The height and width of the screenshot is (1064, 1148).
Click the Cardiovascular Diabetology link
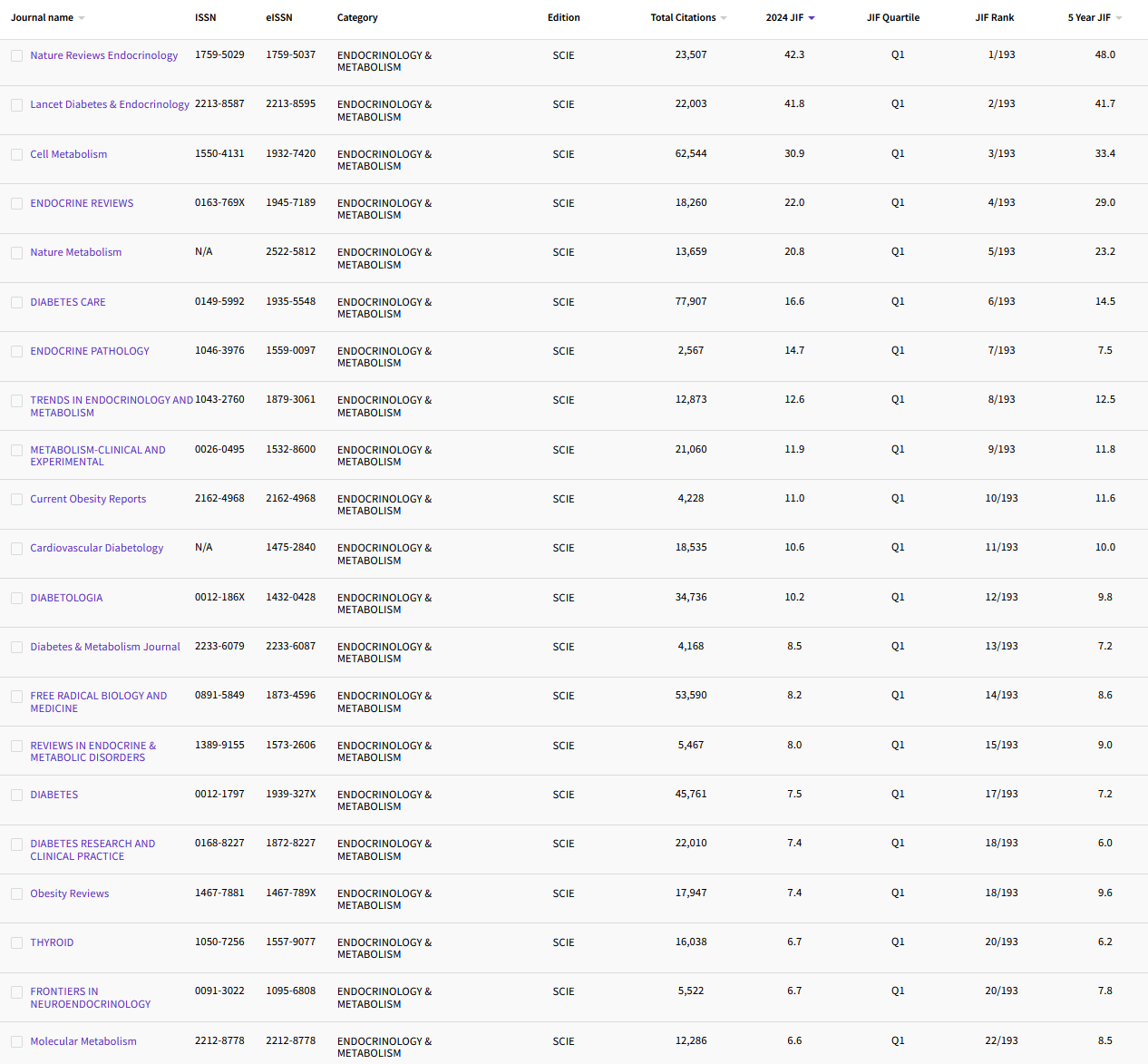[96, 548]
